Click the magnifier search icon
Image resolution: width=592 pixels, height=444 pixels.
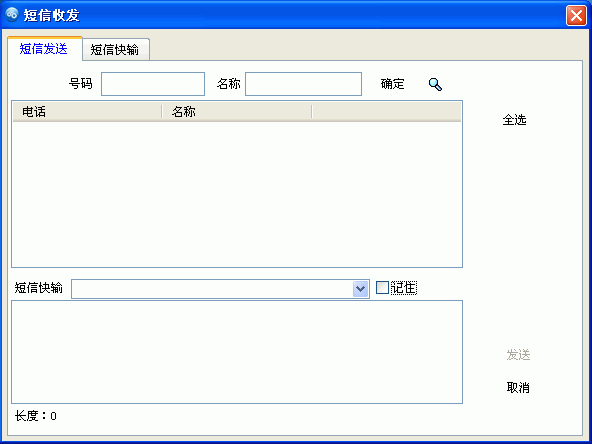[435, 84]
